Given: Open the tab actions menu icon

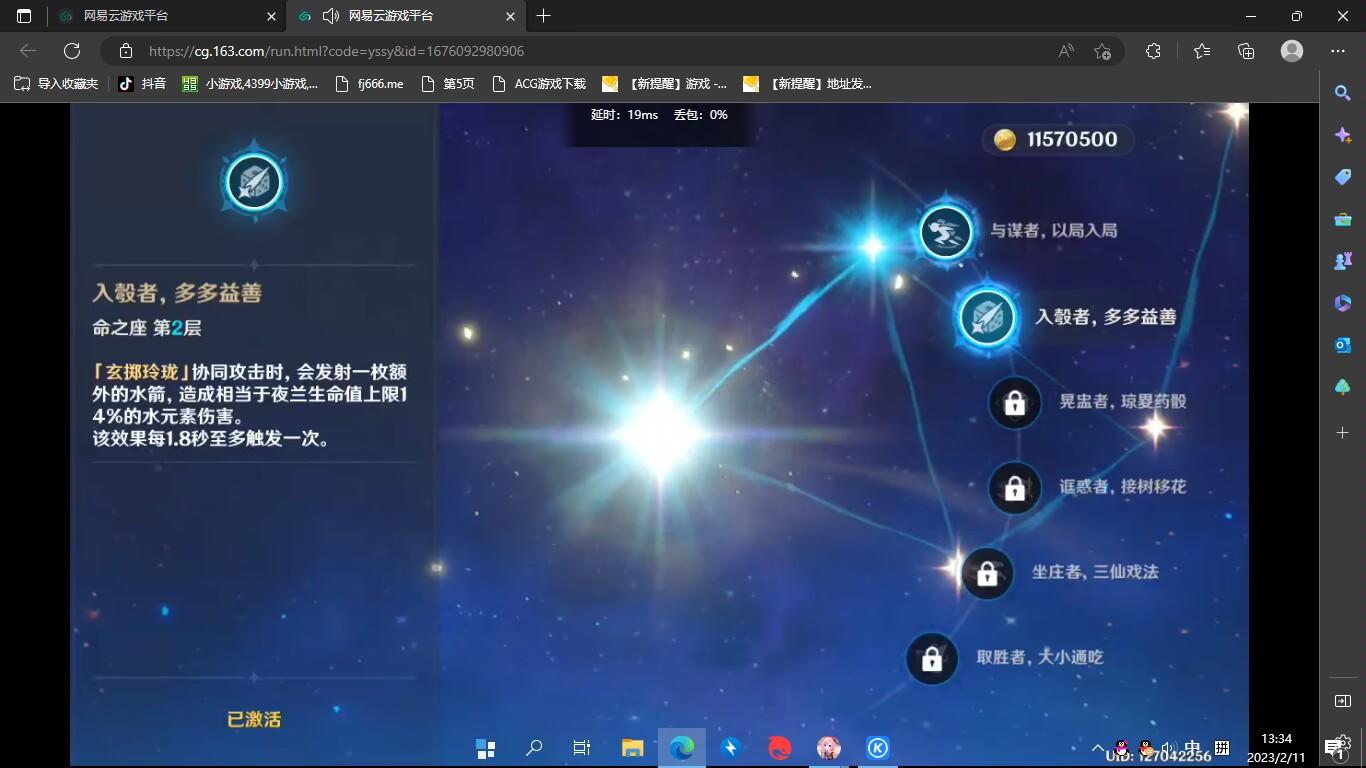Looking at the screenshot, I should click(24, 16).
